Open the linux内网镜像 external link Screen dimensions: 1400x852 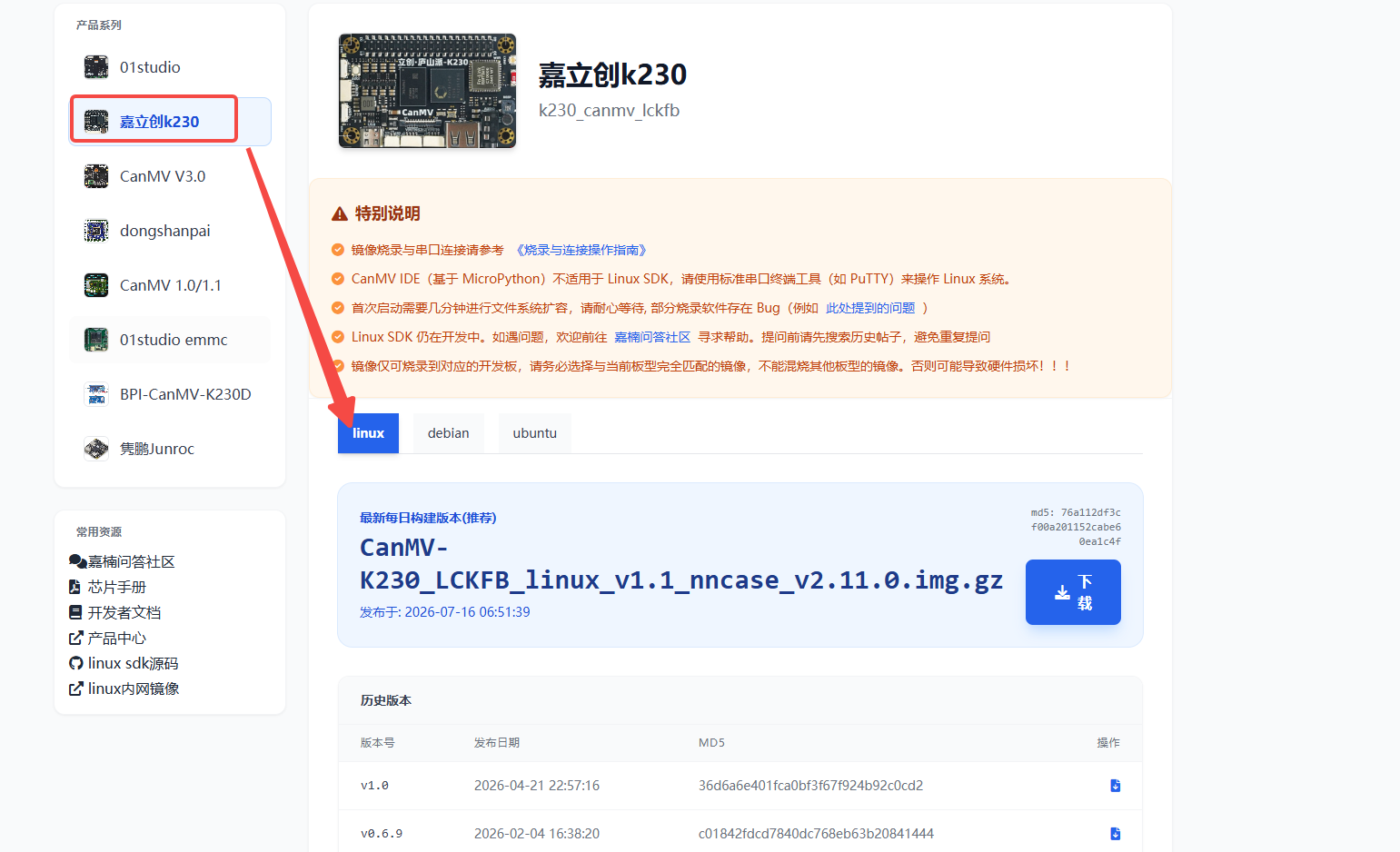(124, 689)
